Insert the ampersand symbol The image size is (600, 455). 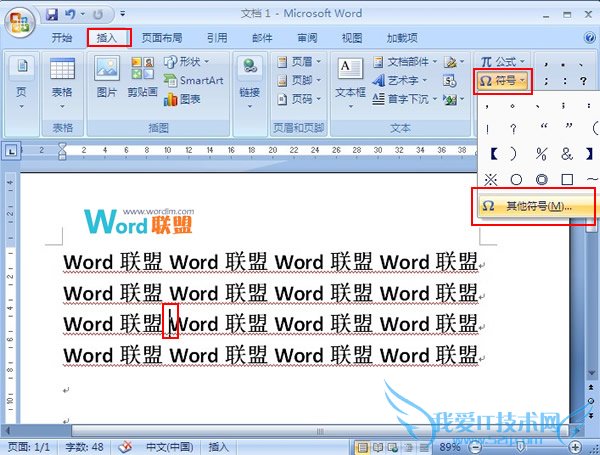click(567, 154)
